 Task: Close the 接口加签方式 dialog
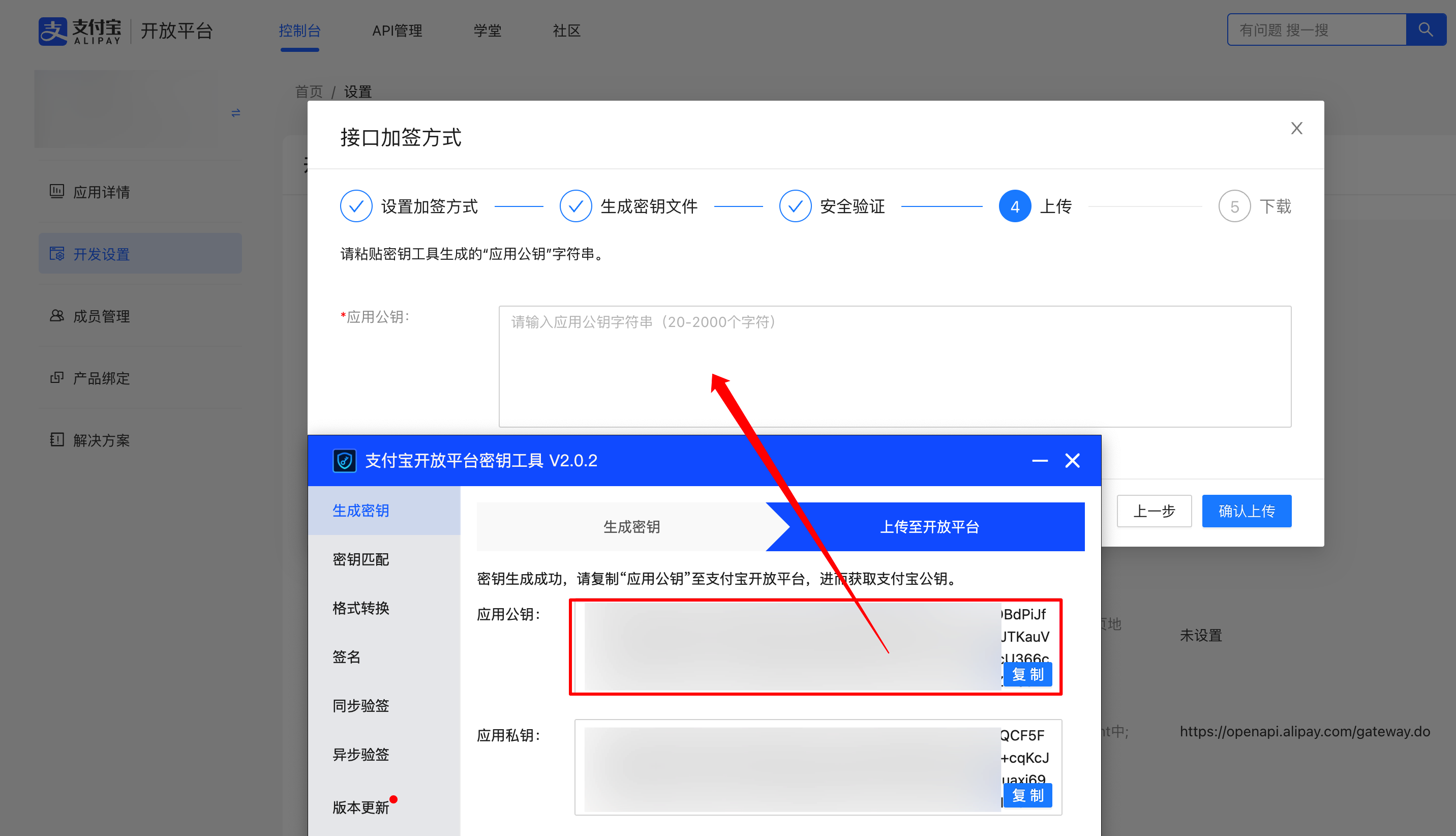click(x=1296, y=128)
